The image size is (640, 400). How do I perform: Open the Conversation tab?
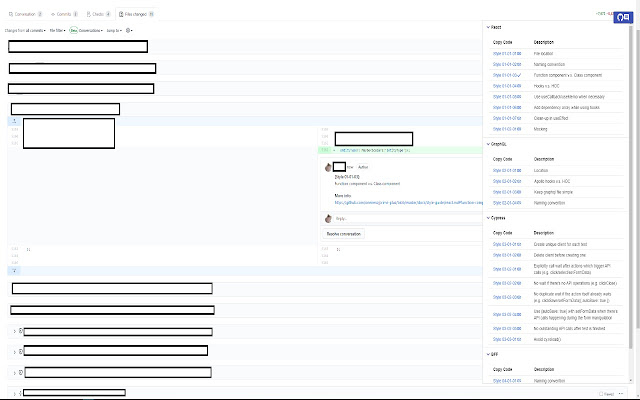(25, 14)
